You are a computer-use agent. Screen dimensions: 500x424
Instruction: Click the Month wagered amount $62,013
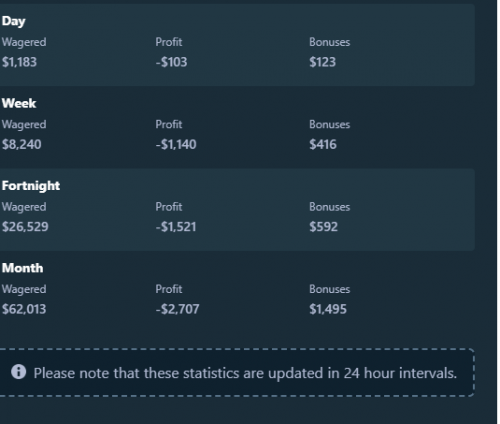pos(24,309)
